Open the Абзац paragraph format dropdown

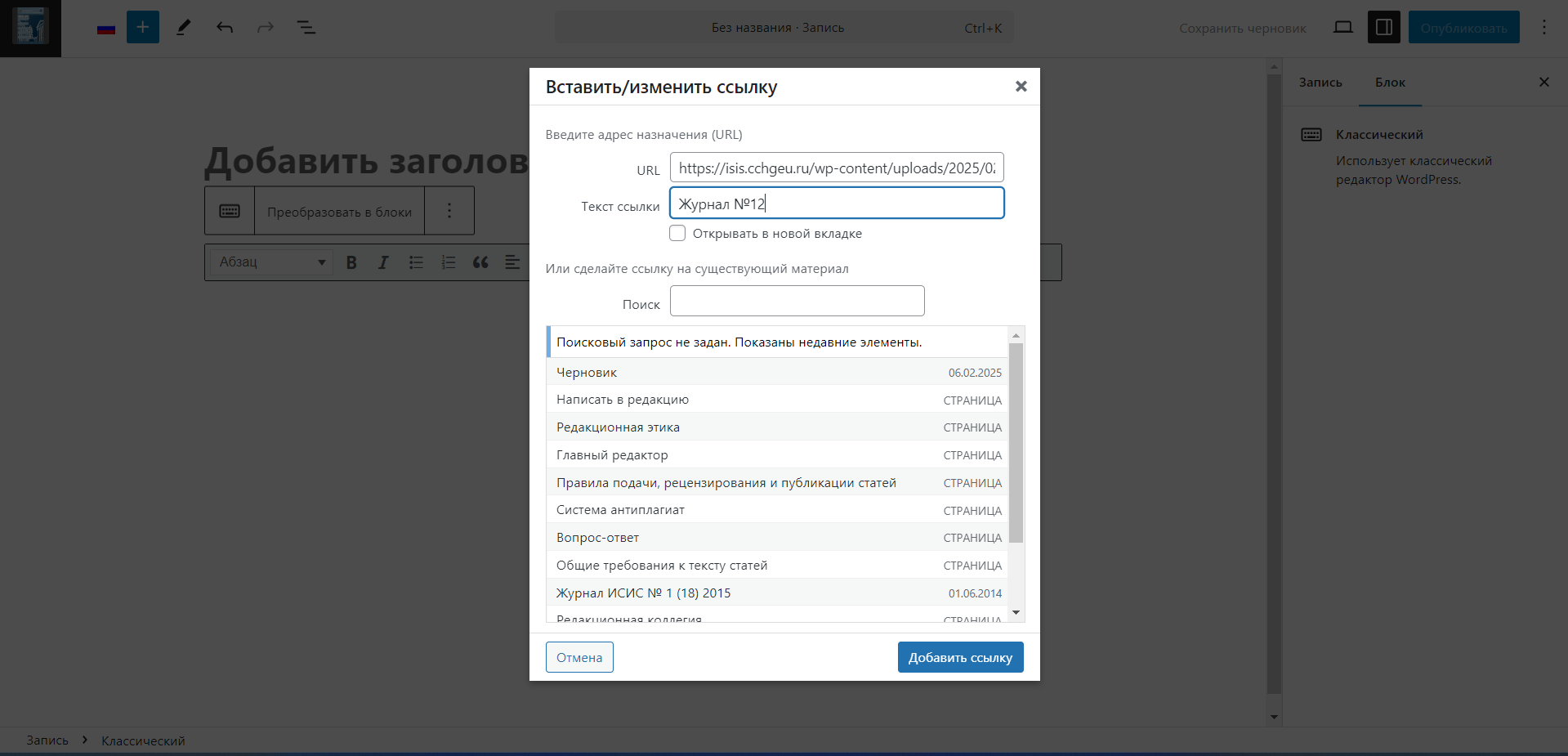point(271,262)
